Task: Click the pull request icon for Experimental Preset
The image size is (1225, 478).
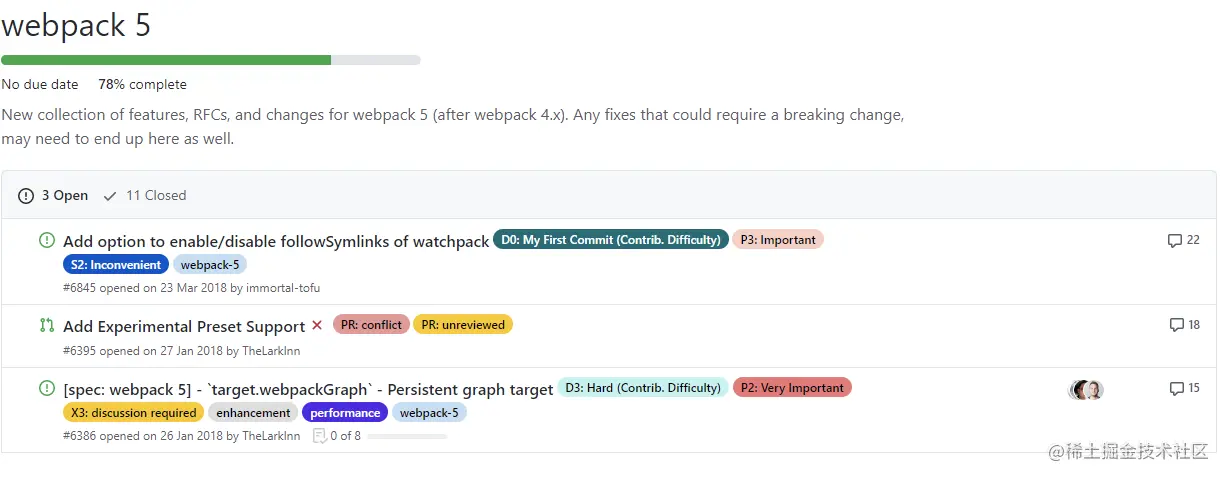Action: click(x=47, y=325)
